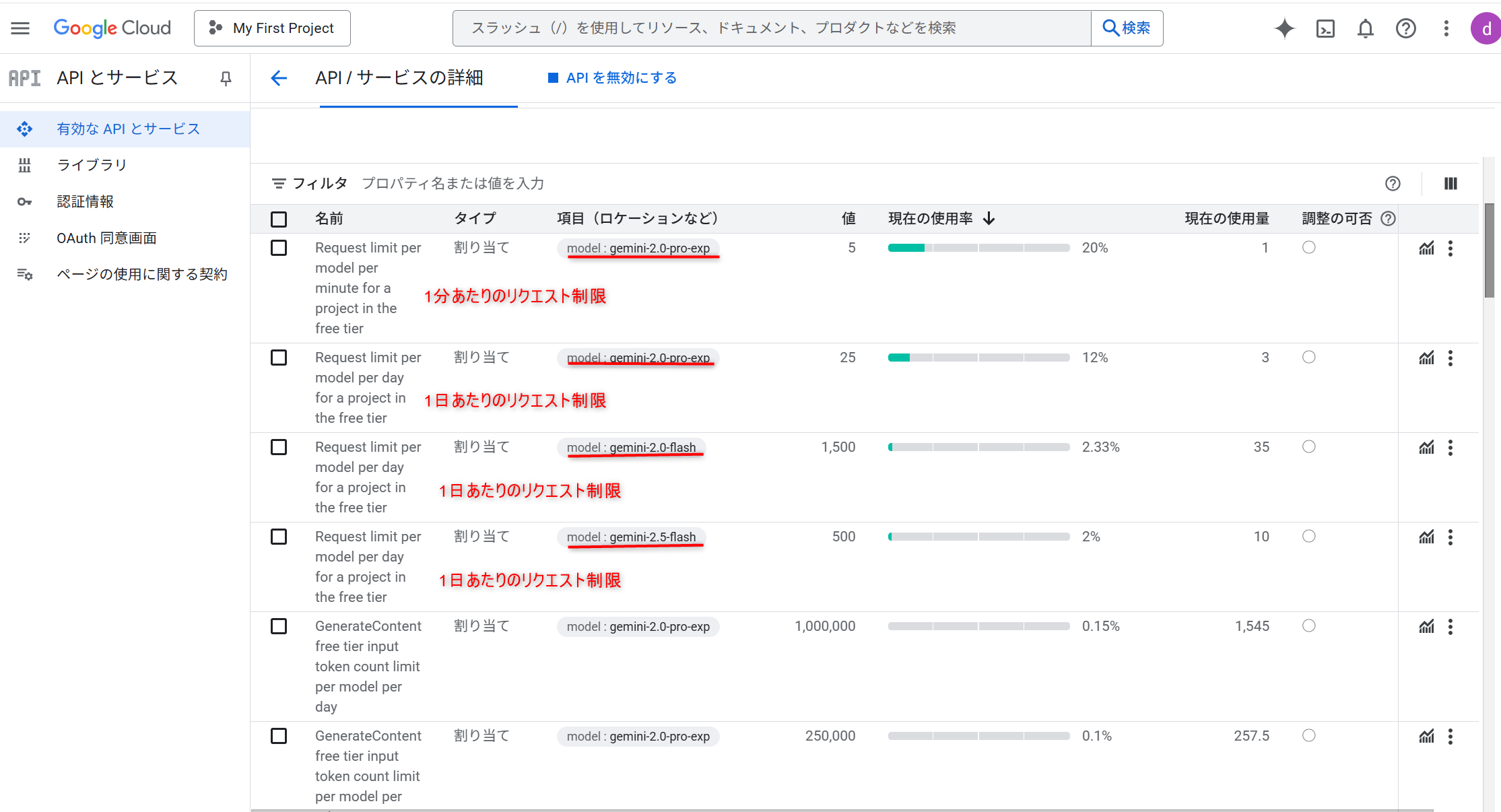Open the My First Project selector

(272, 28)
